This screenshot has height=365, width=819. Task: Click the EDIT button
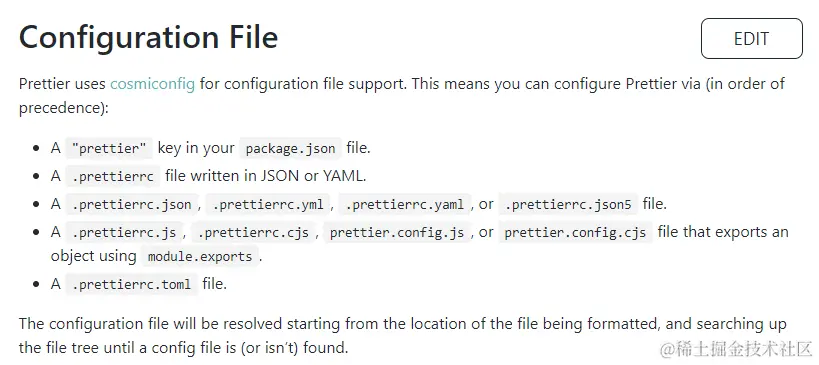[x=751, y=39]
